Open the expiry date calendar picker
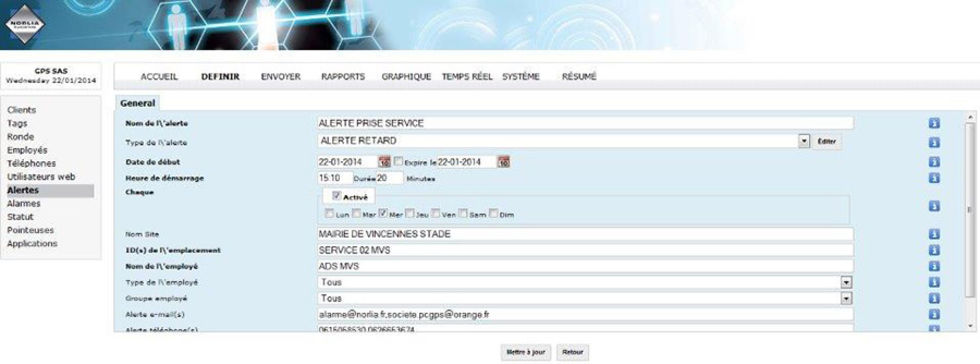The width and height of the screenshot is (980, 364). click(504, 162)
